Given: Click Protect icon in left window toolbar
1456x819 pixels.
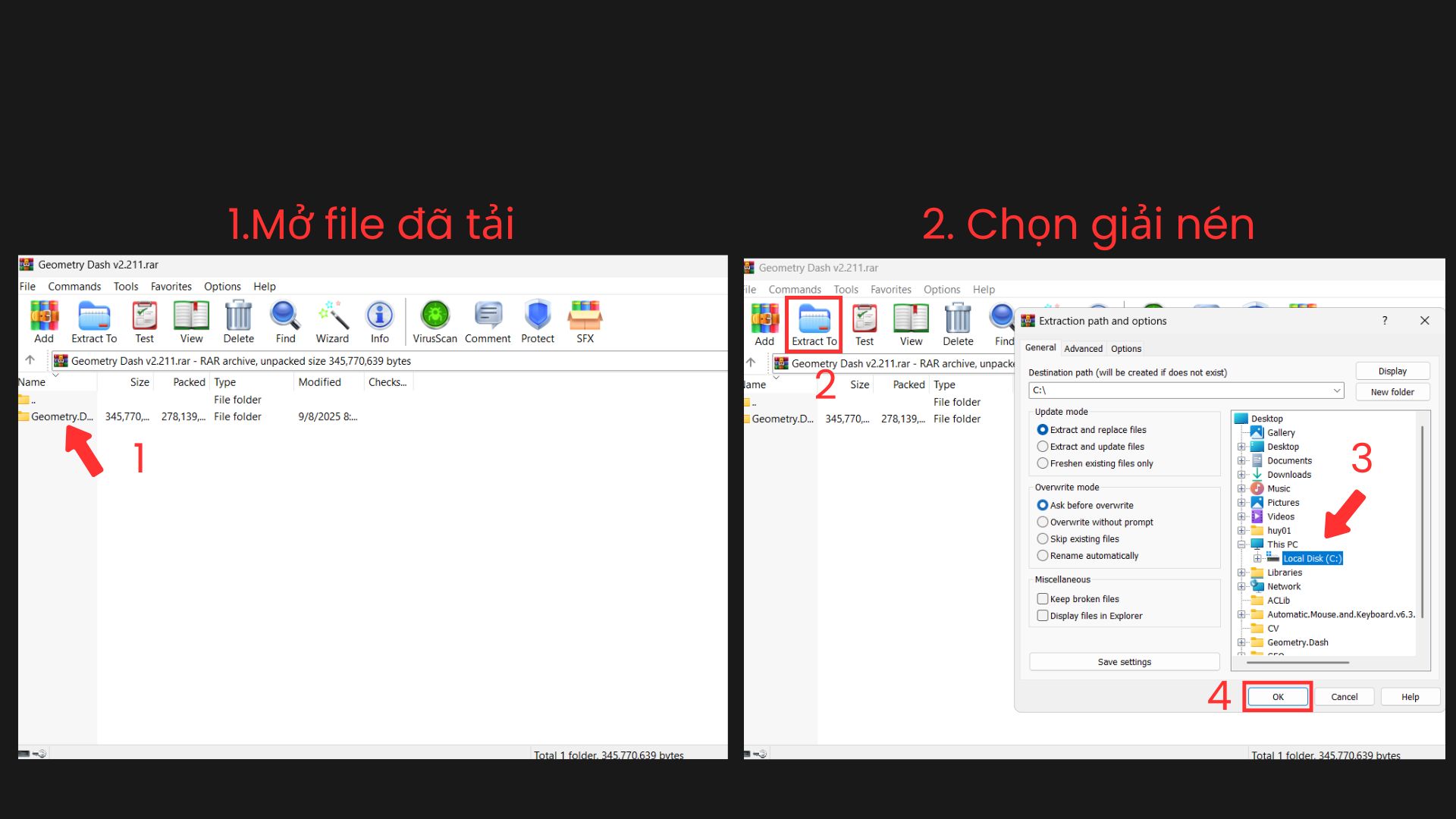Looking at the screenshot, I should [538, 322].
